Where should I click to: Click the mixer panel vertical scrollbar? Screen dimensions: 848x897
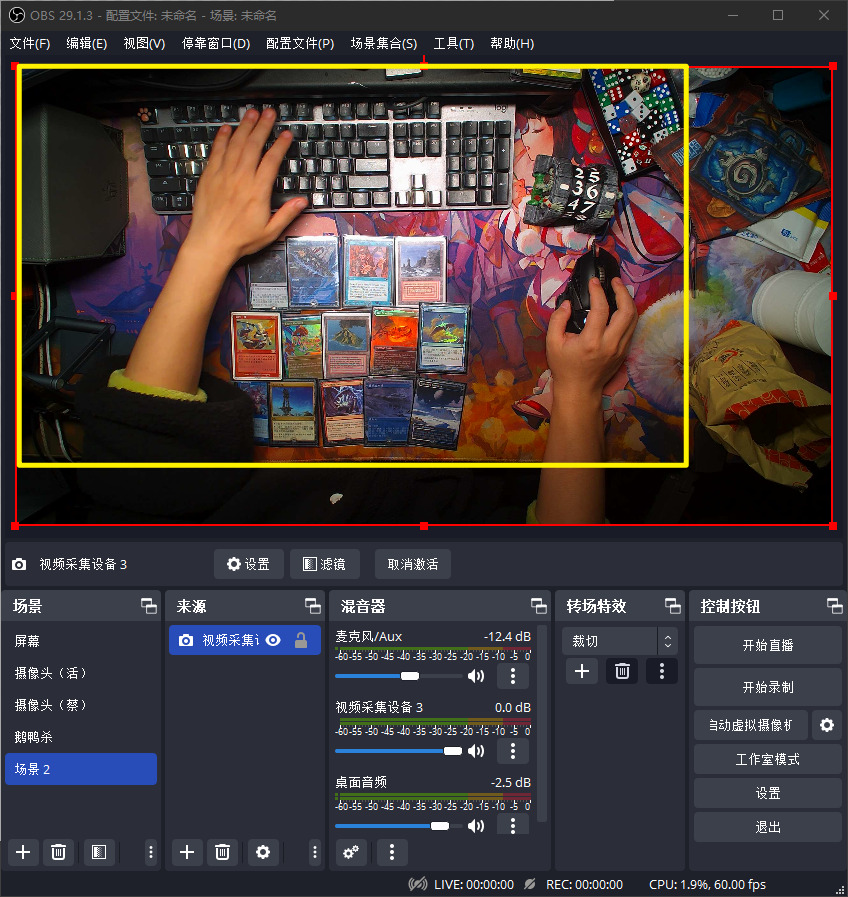pyautogui.click(x=542, y=724)
